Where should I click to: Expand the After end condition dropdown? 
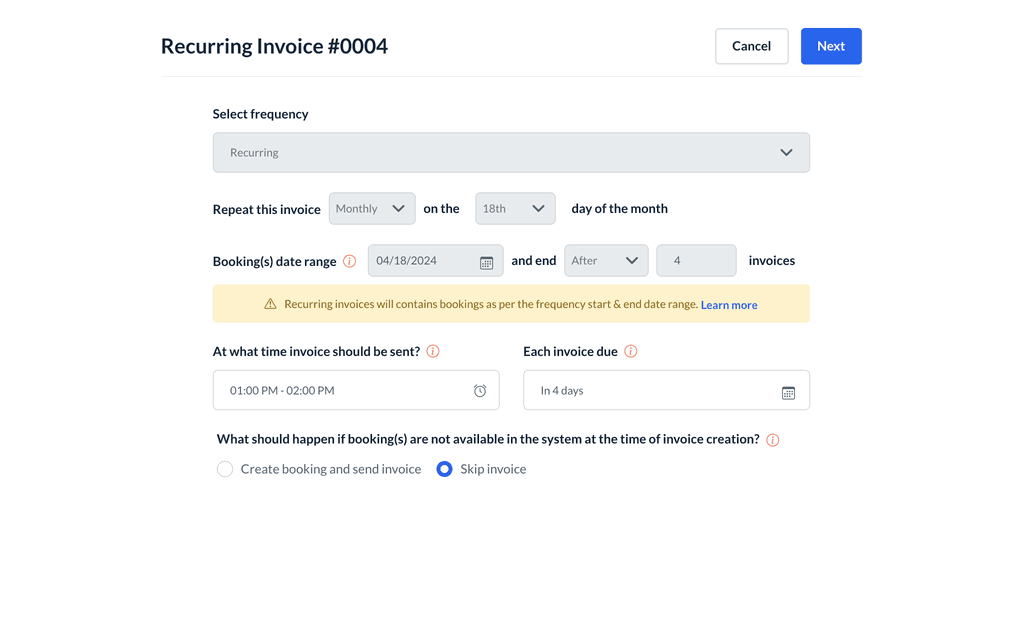pos(606,261)
